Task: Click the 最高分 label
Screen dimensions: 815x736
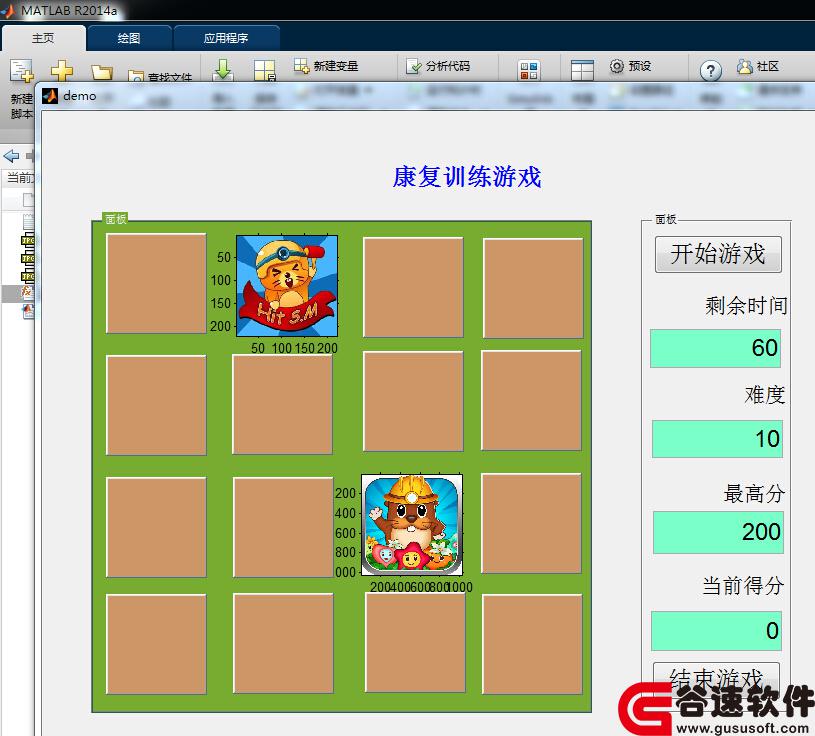Action: (754, 493)
